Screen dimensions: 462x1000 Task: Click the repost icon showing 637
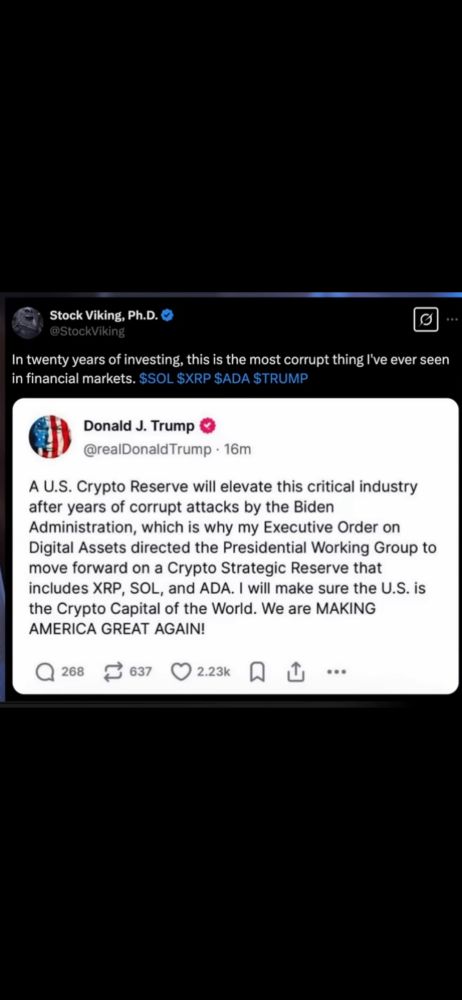[114, 672]
